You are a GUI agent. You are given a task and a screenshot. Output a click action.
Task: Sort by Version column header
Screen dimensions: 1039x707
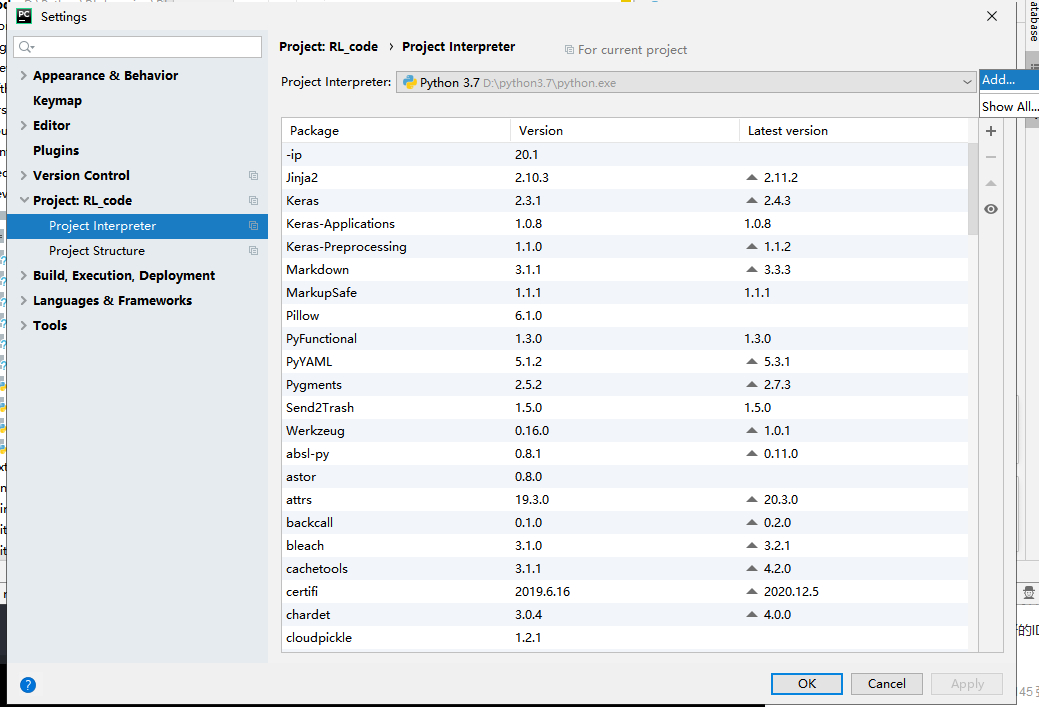[625, 131]
